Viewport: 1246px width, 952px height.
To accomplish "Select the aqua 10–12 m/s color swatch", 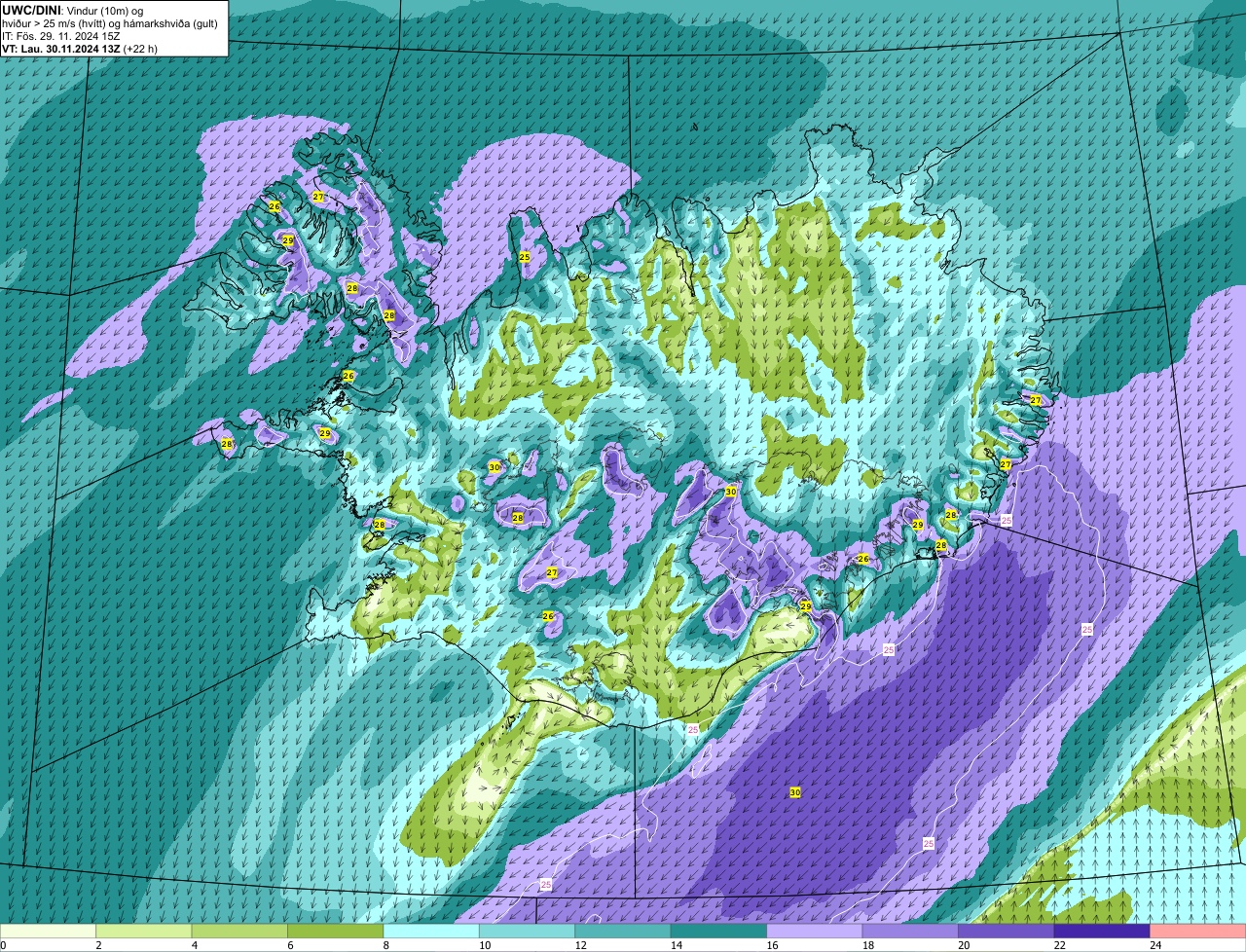I will click(528, 931).
